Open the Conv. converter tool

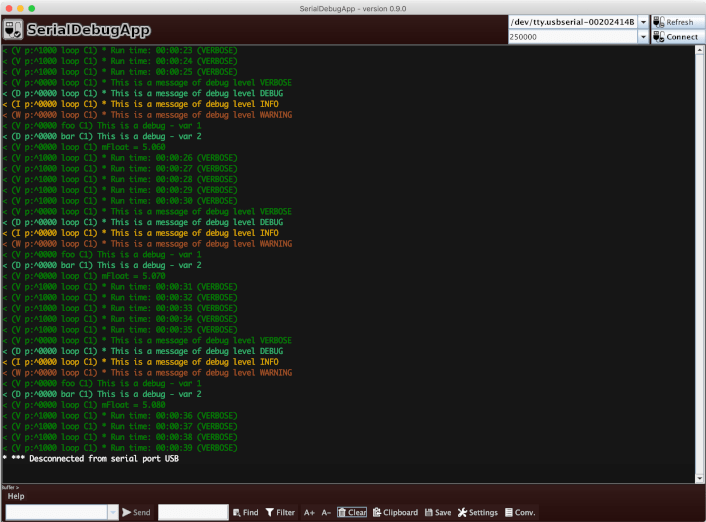[519, 512]
